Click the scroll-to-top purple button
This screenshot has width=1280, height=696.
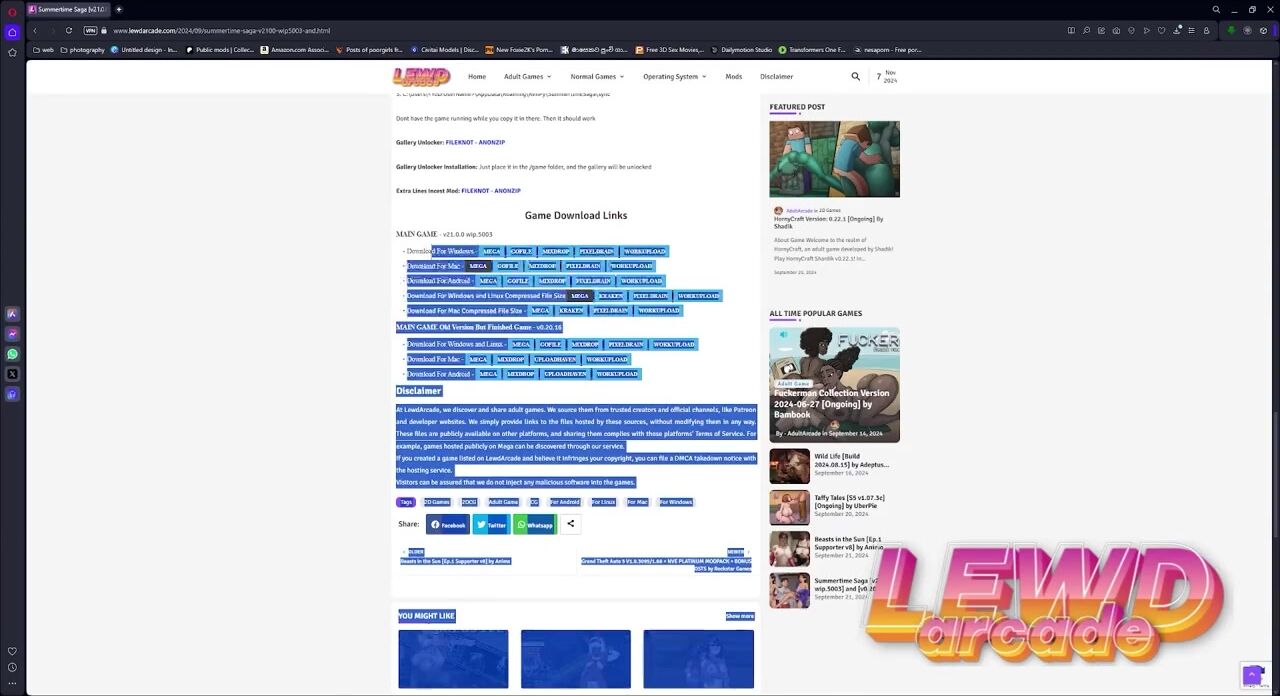tap(1251, 676)
